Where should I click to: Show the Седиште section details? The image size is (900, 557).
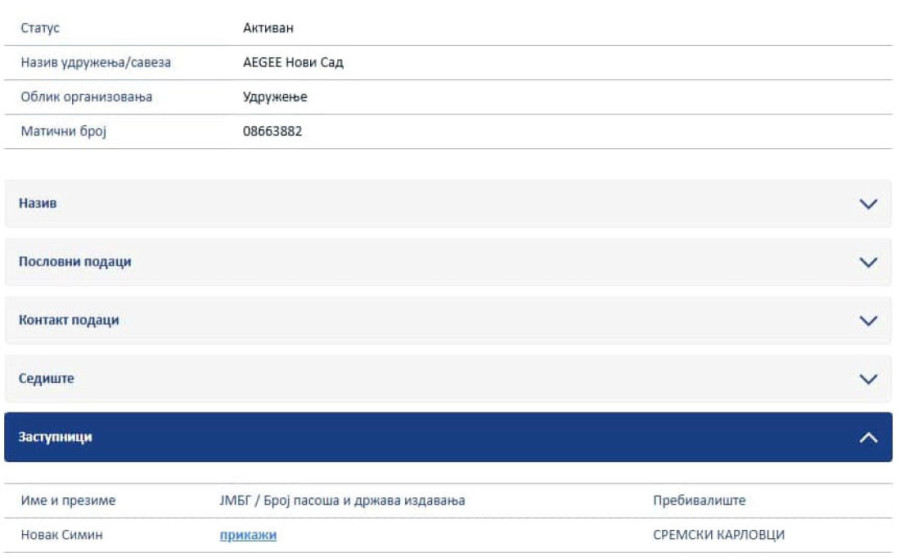47,379
